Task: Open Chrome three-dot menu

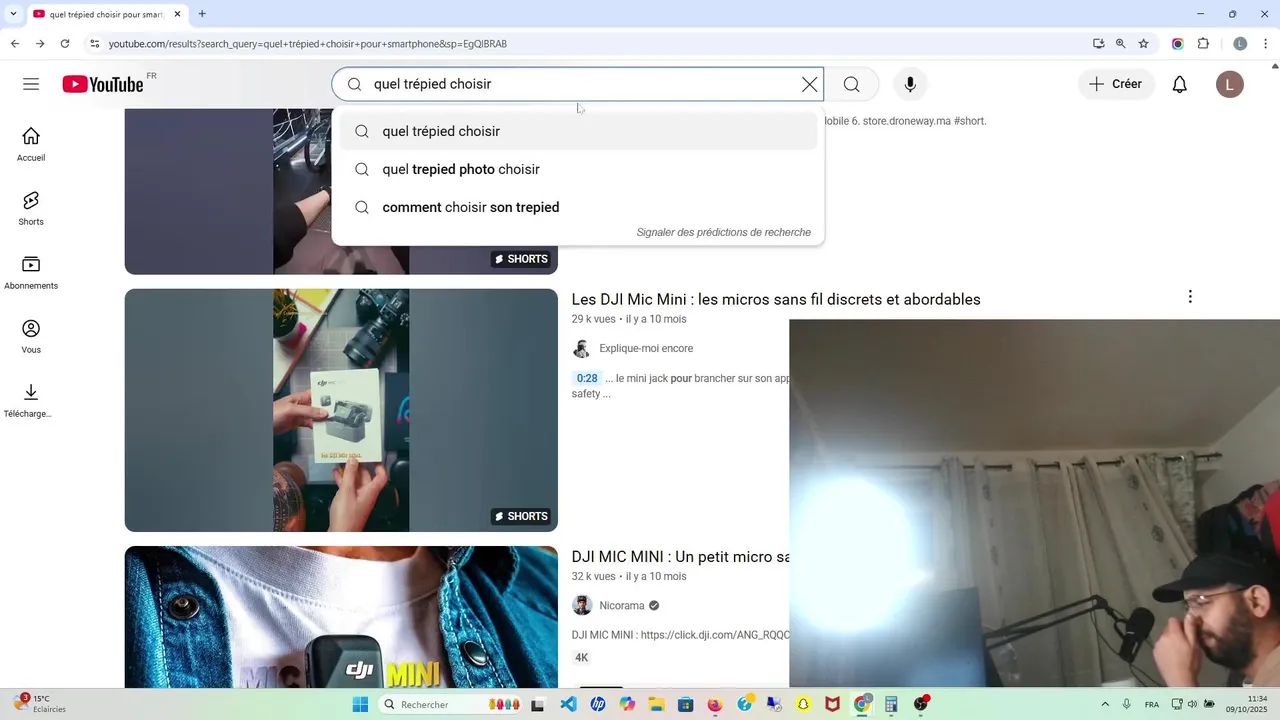Action: coord(1266,44)
